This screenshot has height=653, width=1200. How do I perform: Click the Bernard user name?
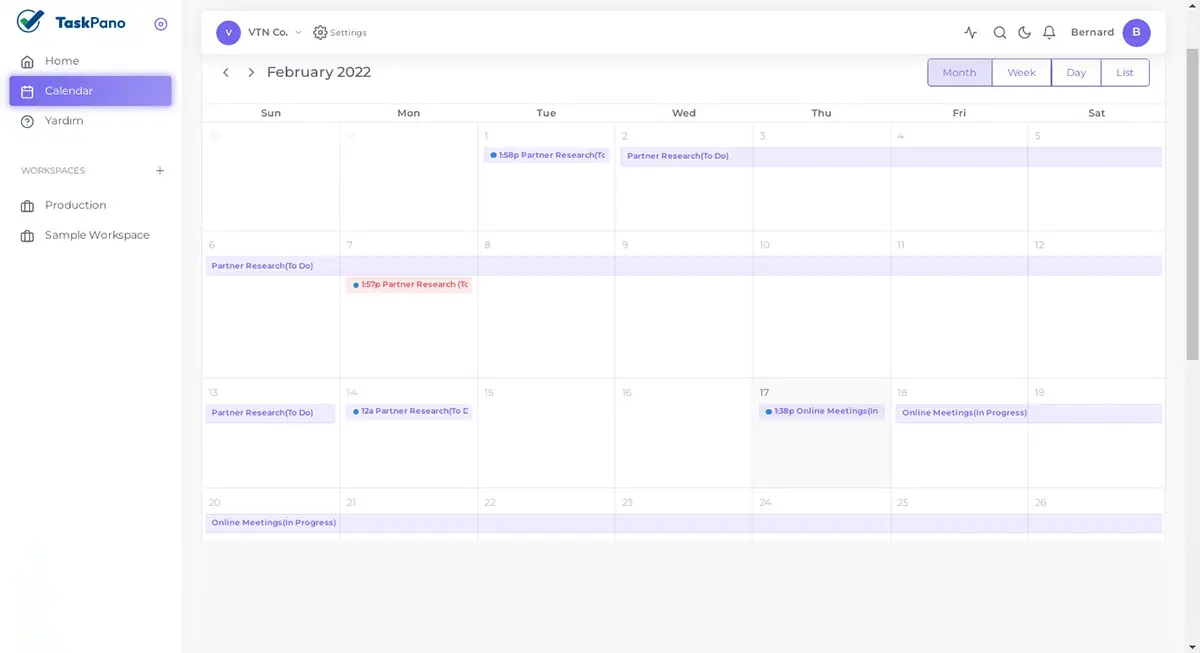[x=1092, y=33]
